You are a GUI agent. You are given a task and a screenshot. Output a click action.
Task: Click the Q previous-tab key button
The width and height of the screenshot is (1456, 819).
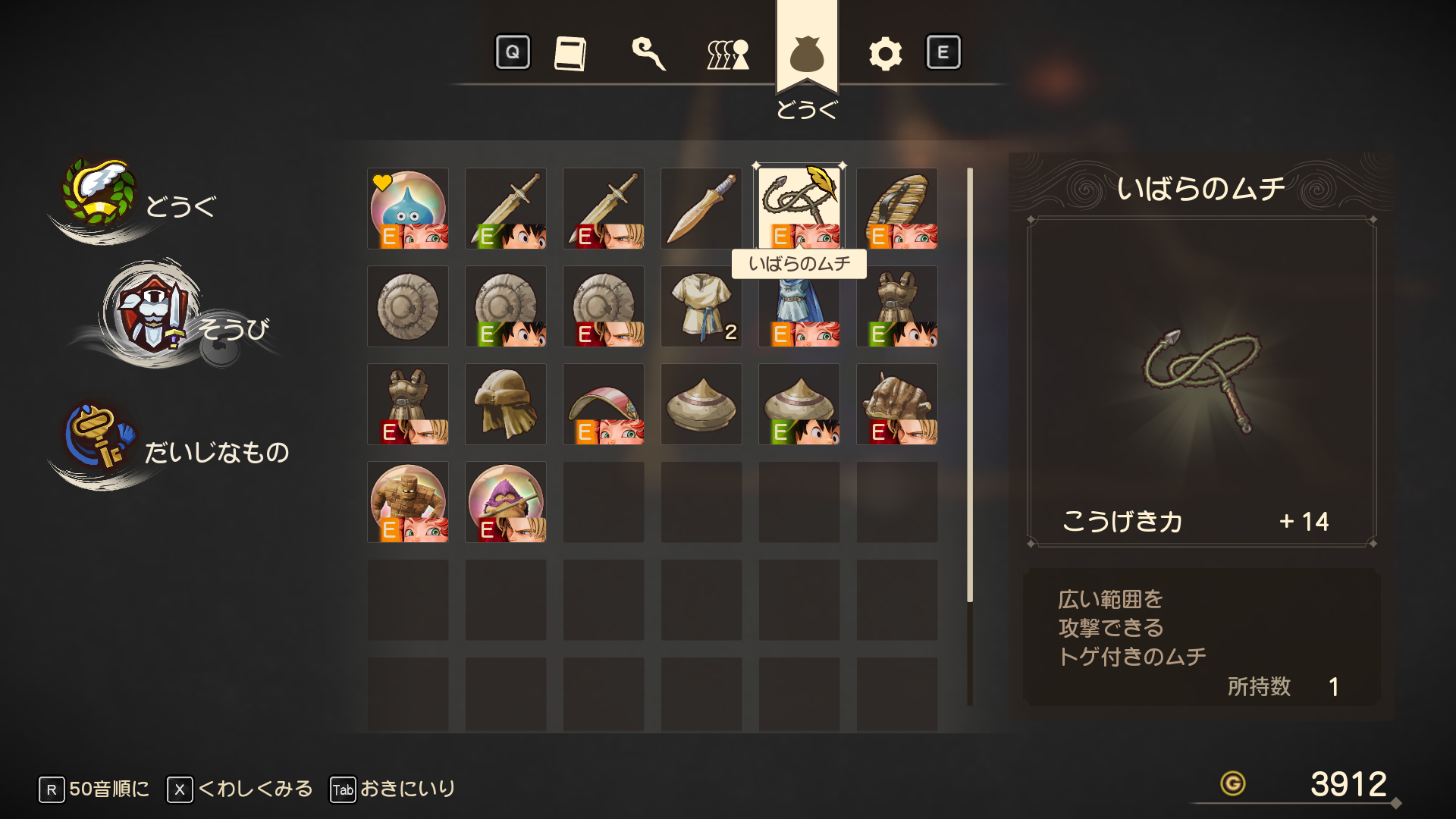click(x=513, y=52)
